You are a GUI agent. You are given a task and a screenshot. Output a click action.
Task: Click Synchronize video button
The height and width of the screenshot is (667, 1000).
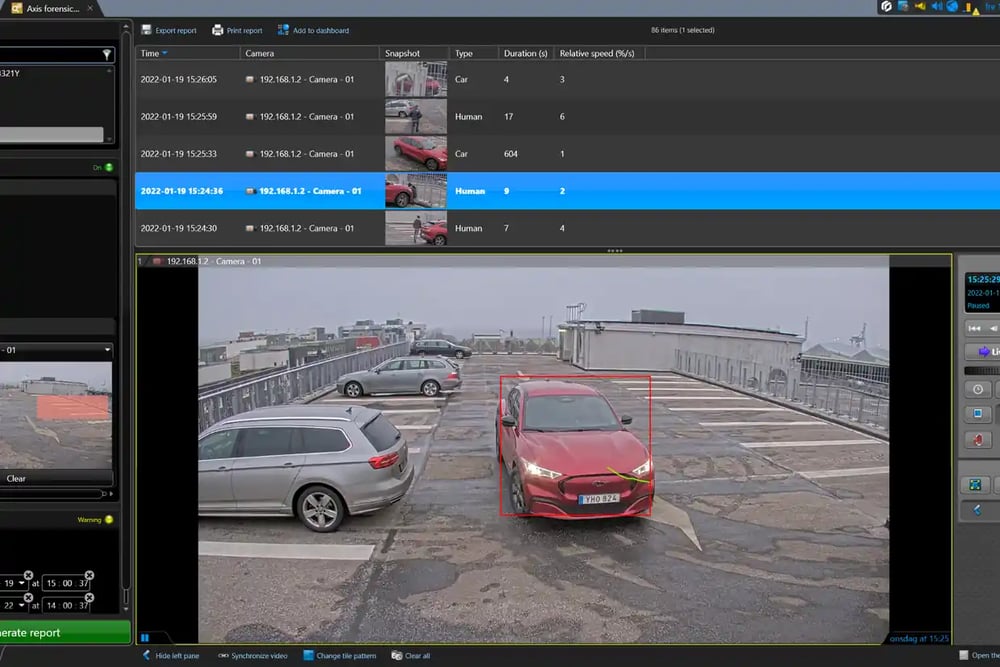click(x=253, y=656)
